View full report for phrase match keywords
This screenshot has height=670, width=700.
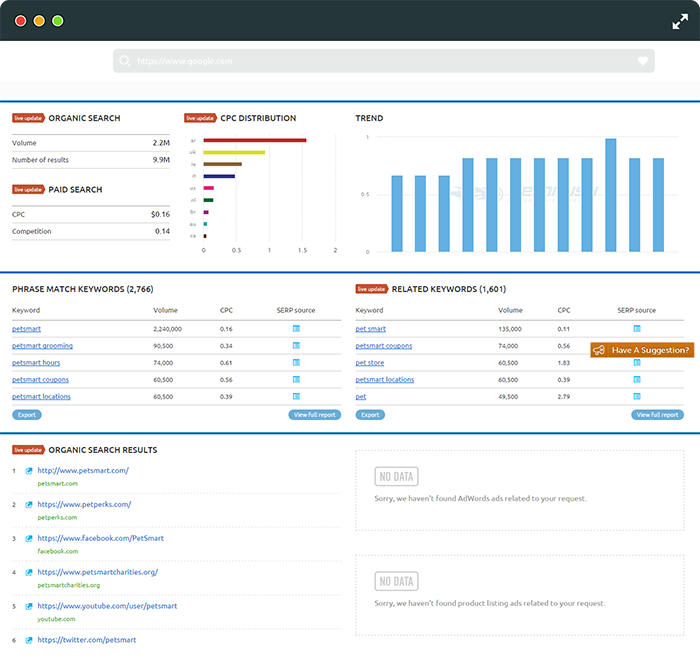(x=314, y=415)
